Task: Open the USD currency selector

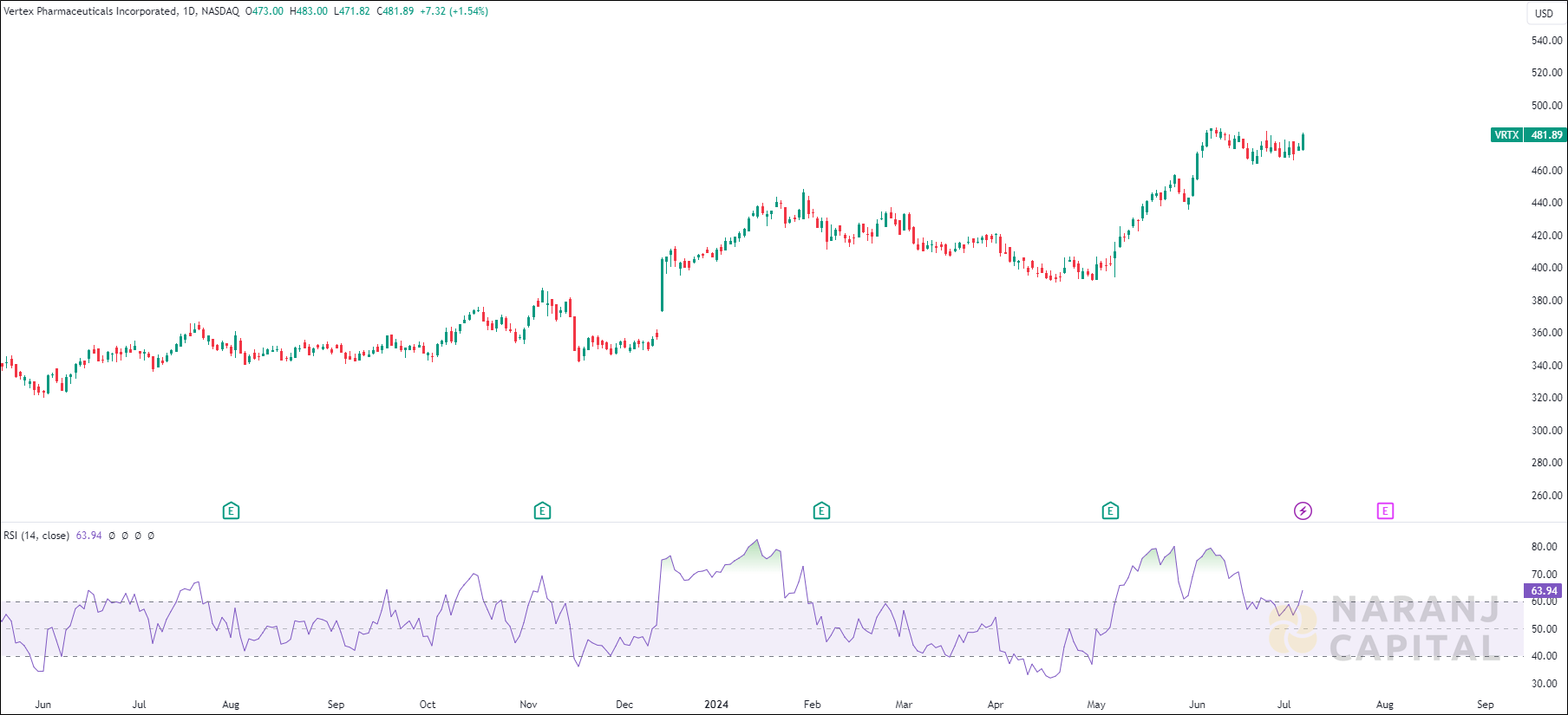Action: point(1544,13)
